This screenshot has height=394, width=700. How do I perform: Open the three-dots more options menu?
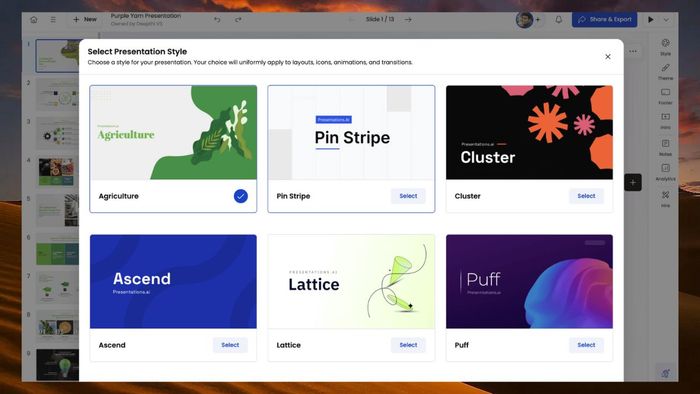pos(633,51)
